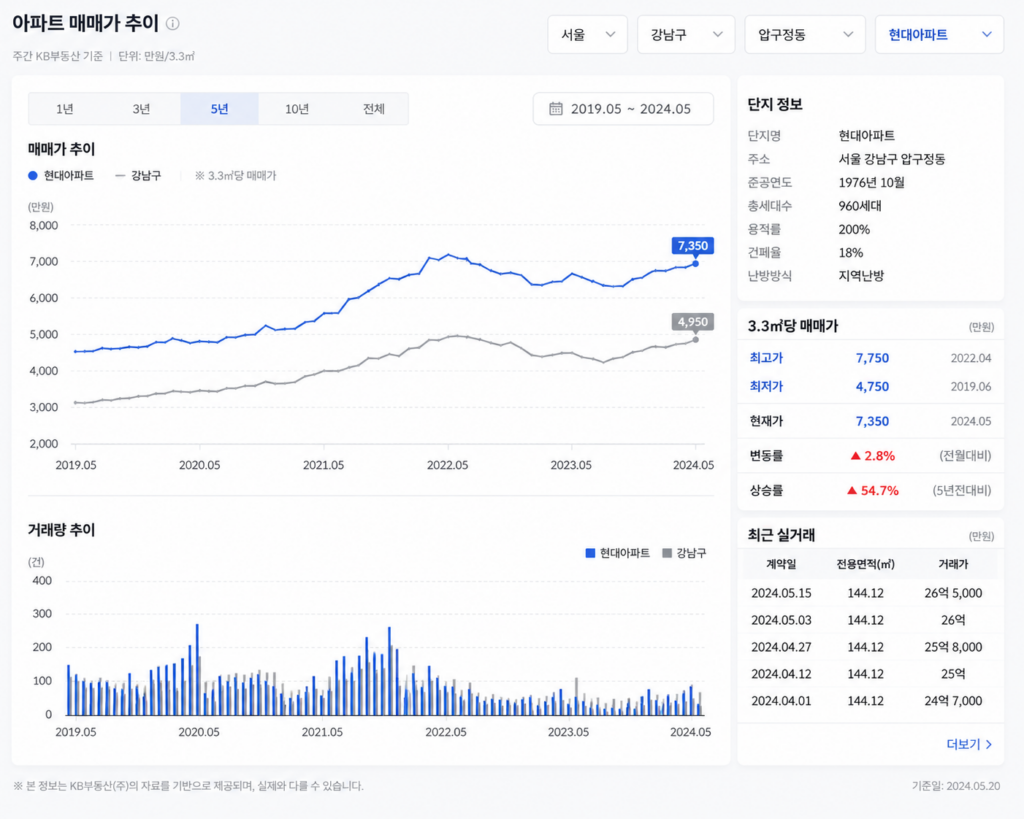Open the 더보기 more transactions link

coord(969,745)
